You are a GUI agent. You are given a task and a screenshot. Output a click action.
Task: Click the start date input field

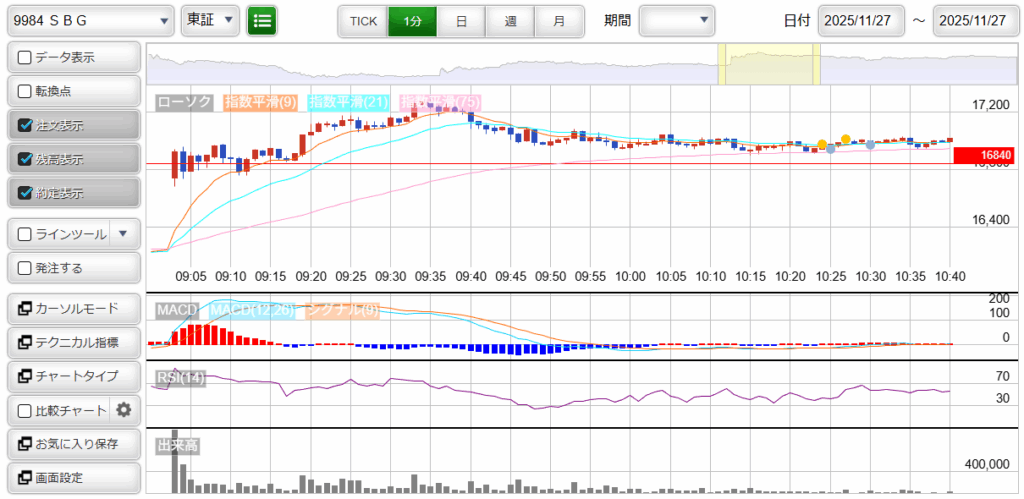(x=861, y=21)
